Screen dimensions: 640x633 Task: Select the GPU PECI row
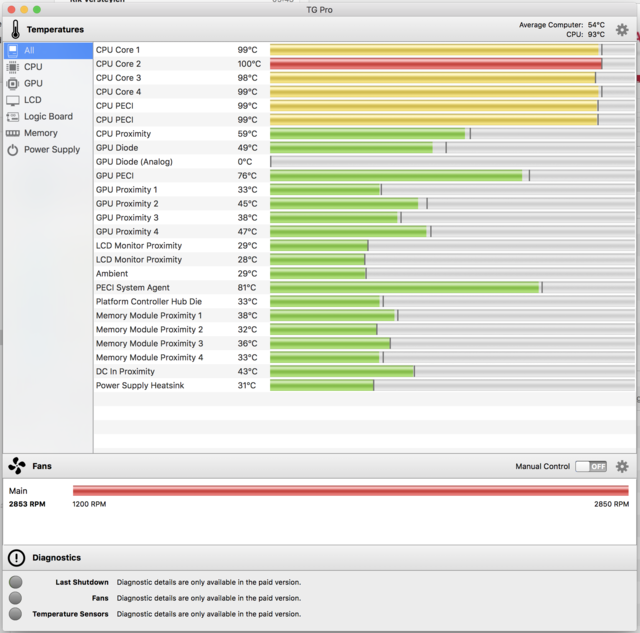(x=364, y=175)
